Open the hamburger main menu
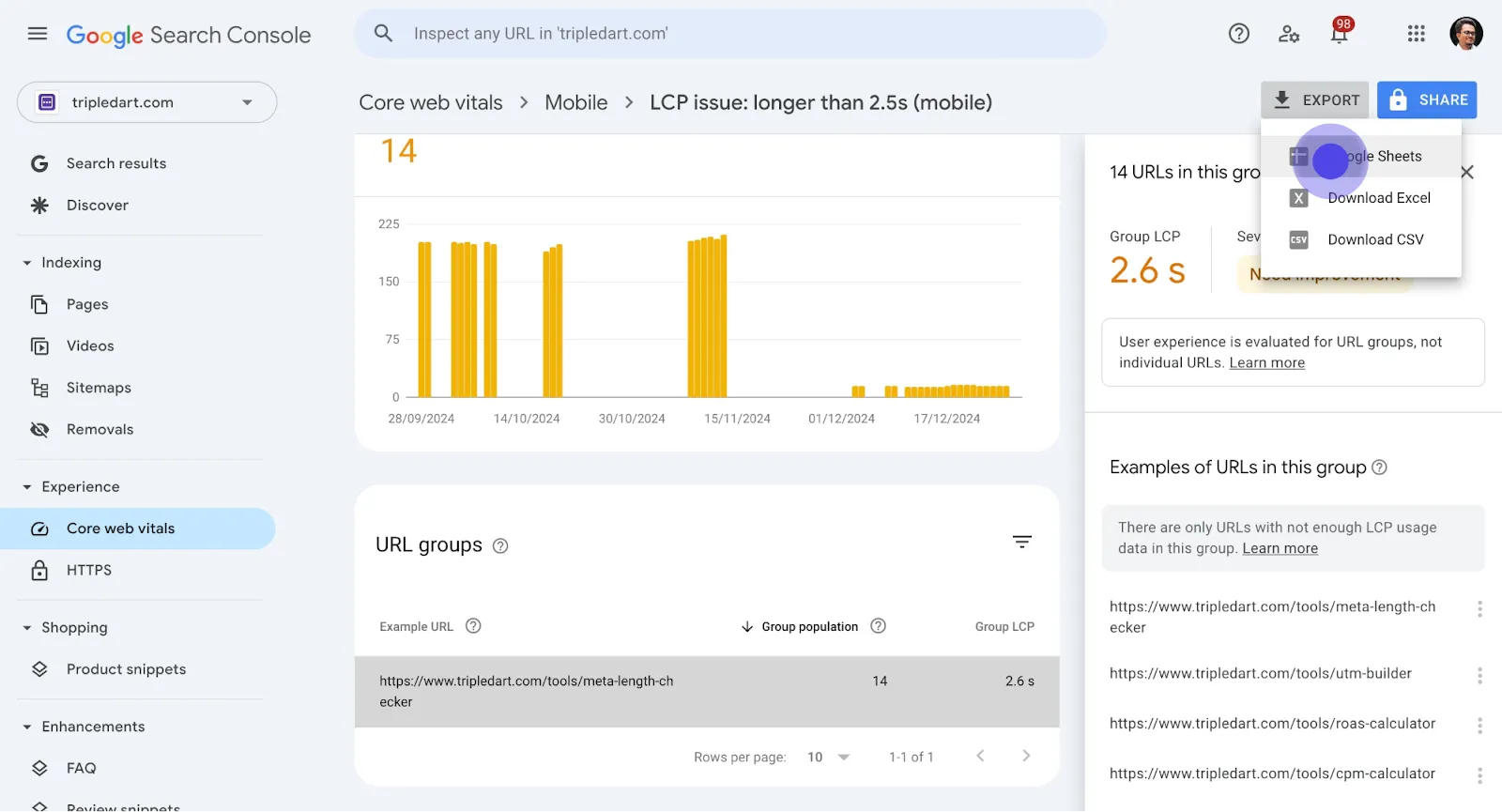 [x=38, y=34]
